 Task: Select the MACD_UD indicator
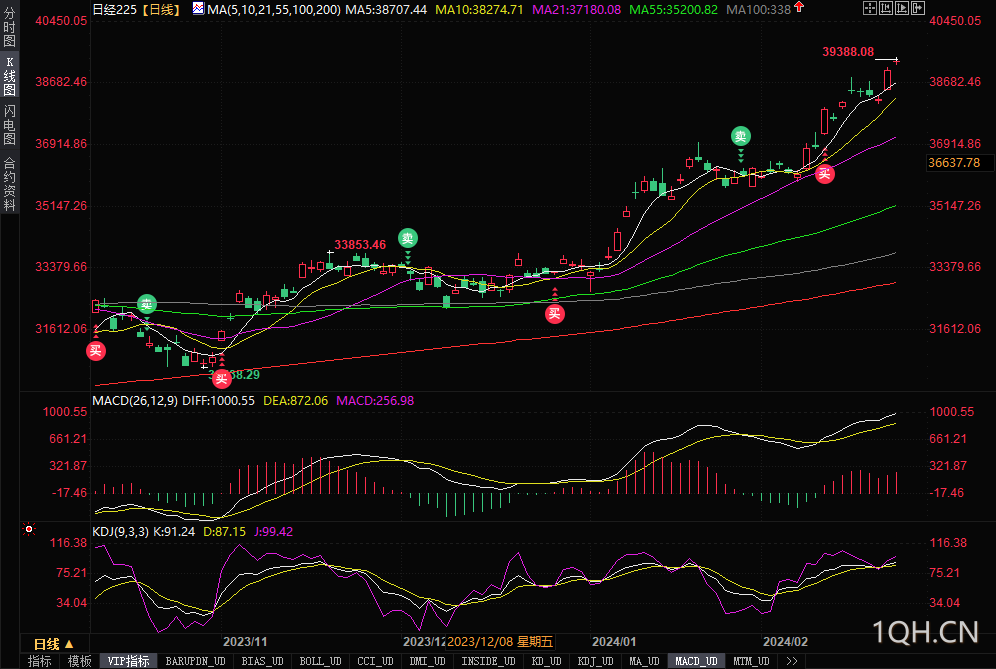tap(696, 661)
